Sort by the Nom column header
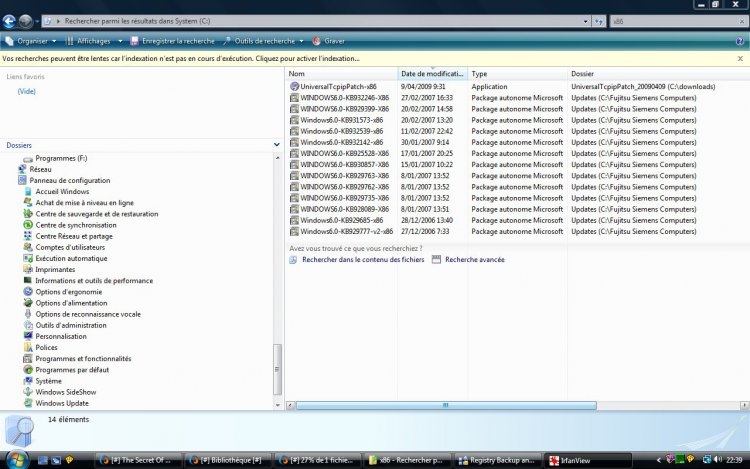The width and height of the screenshot is (750, 469). [x=342, y=74]
